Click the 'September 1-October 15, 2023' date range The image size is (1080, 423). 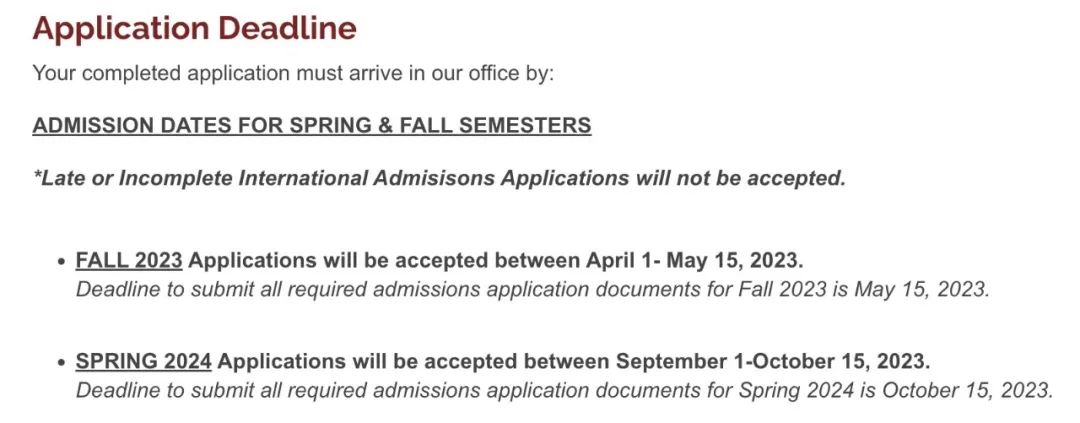[773, 362]
